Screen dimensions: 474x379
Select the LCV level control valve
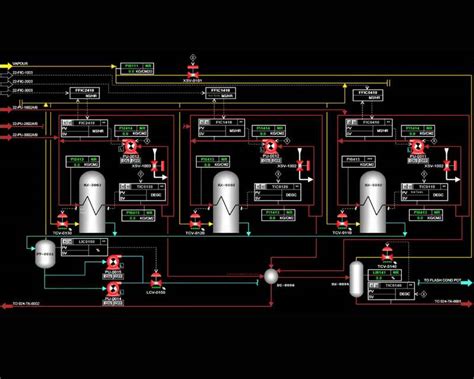click(156, 281)
